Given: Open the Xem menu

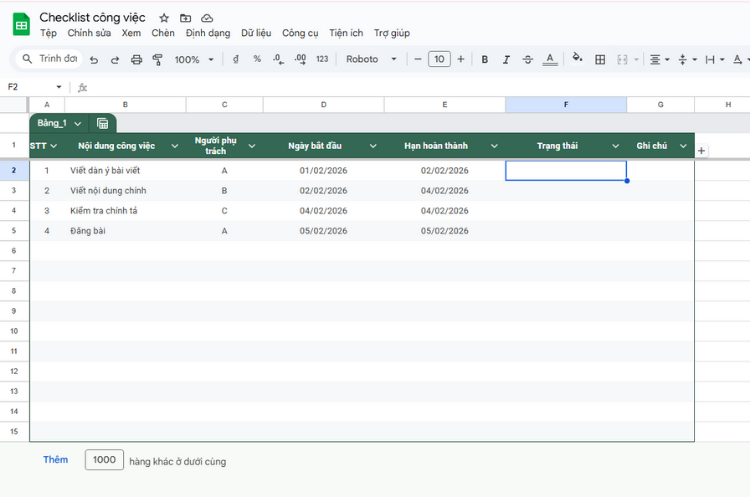Looking at the screenshot, I should (x=131, y=33).
